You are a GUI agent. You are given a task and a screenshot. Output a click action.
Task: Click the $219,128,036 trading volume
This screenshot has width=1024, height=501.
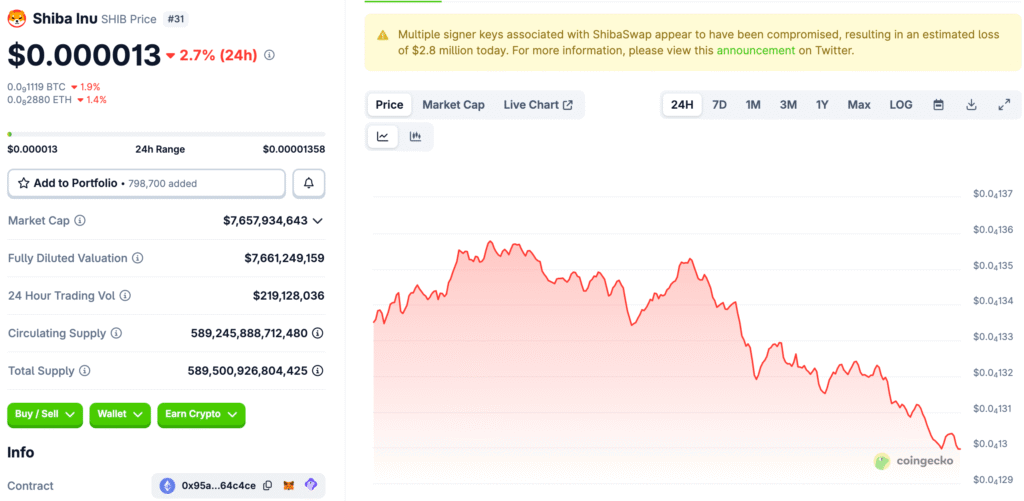point(289,296)
